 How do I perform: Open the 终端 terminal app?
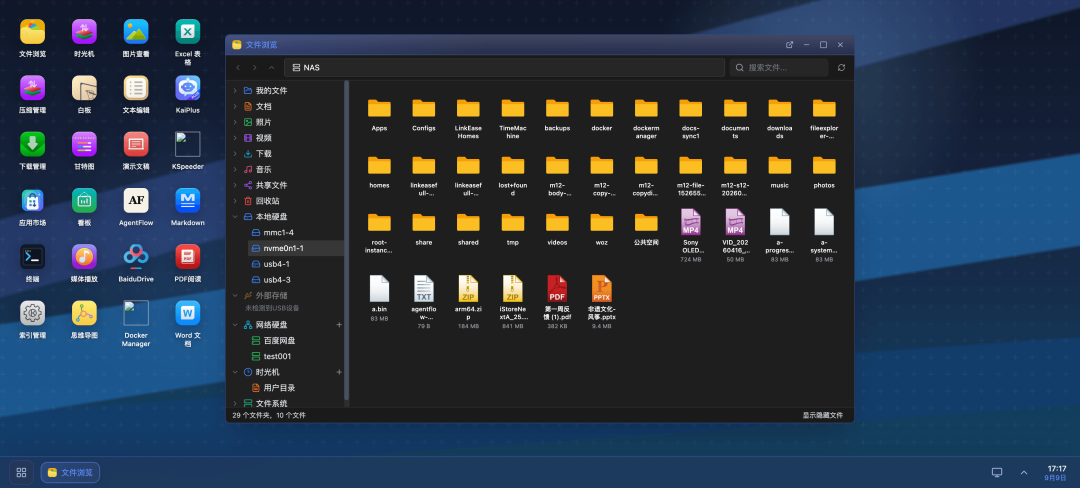click(x=32, y=257)
